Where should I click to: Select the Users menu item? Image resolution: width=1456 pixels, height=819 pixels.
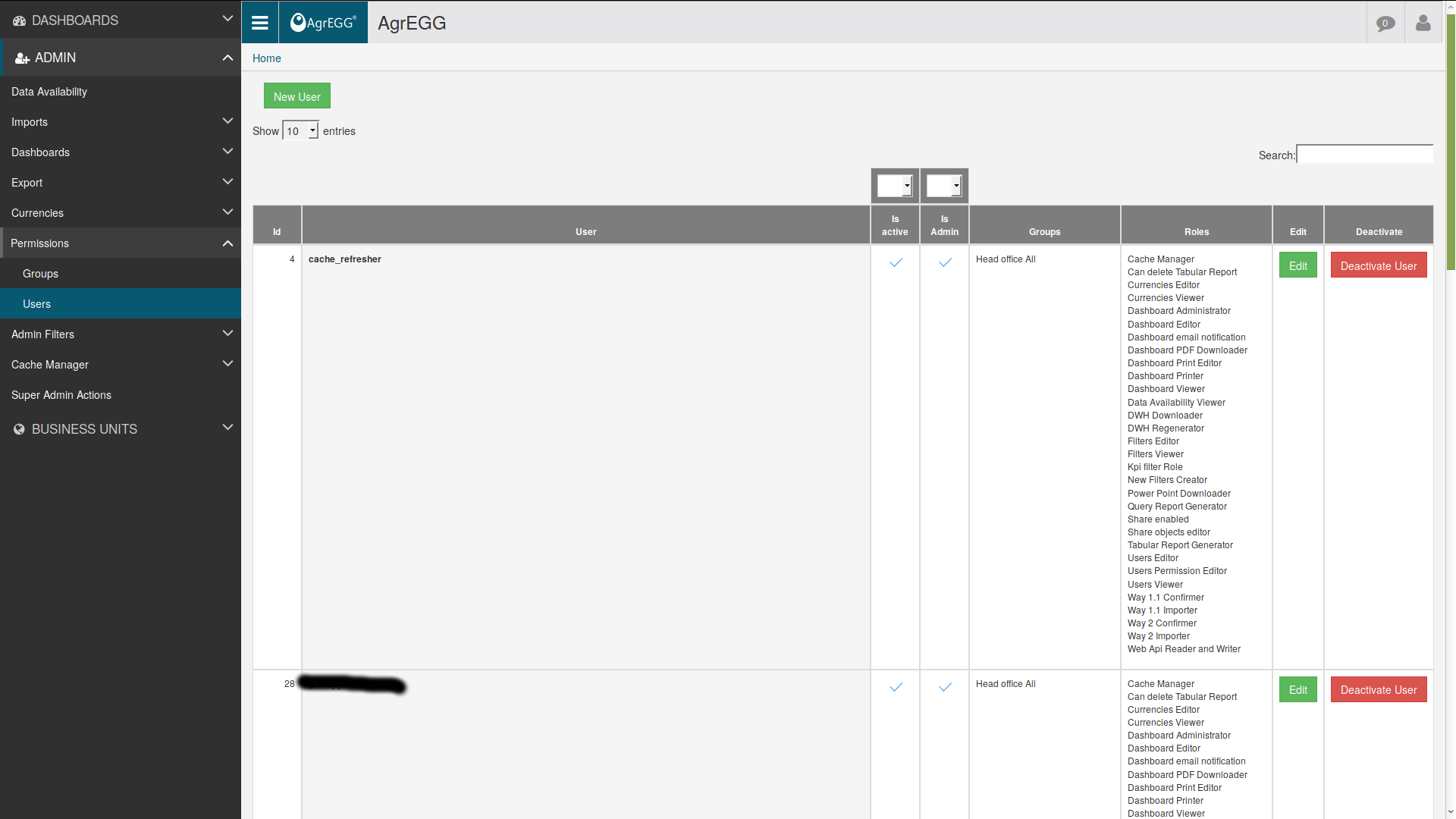coord(35,303)
